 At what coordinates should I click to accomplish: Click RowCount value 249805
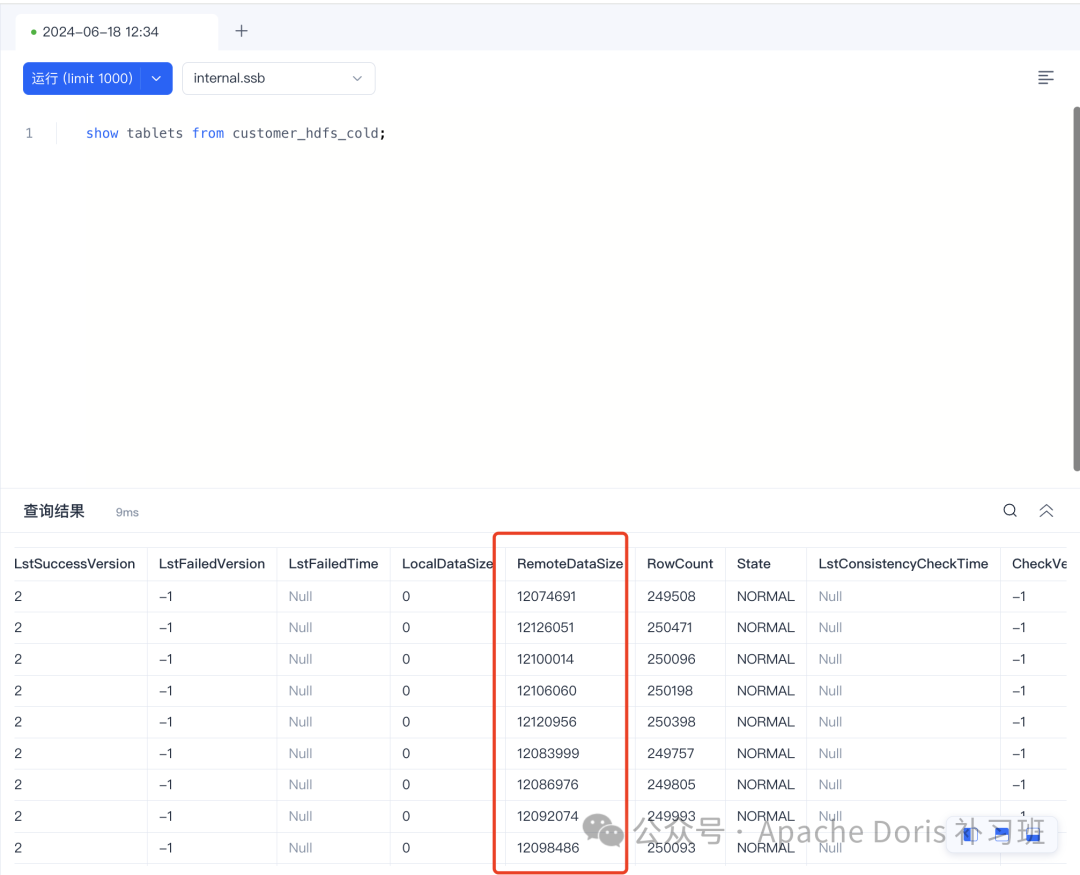[671, 785]
